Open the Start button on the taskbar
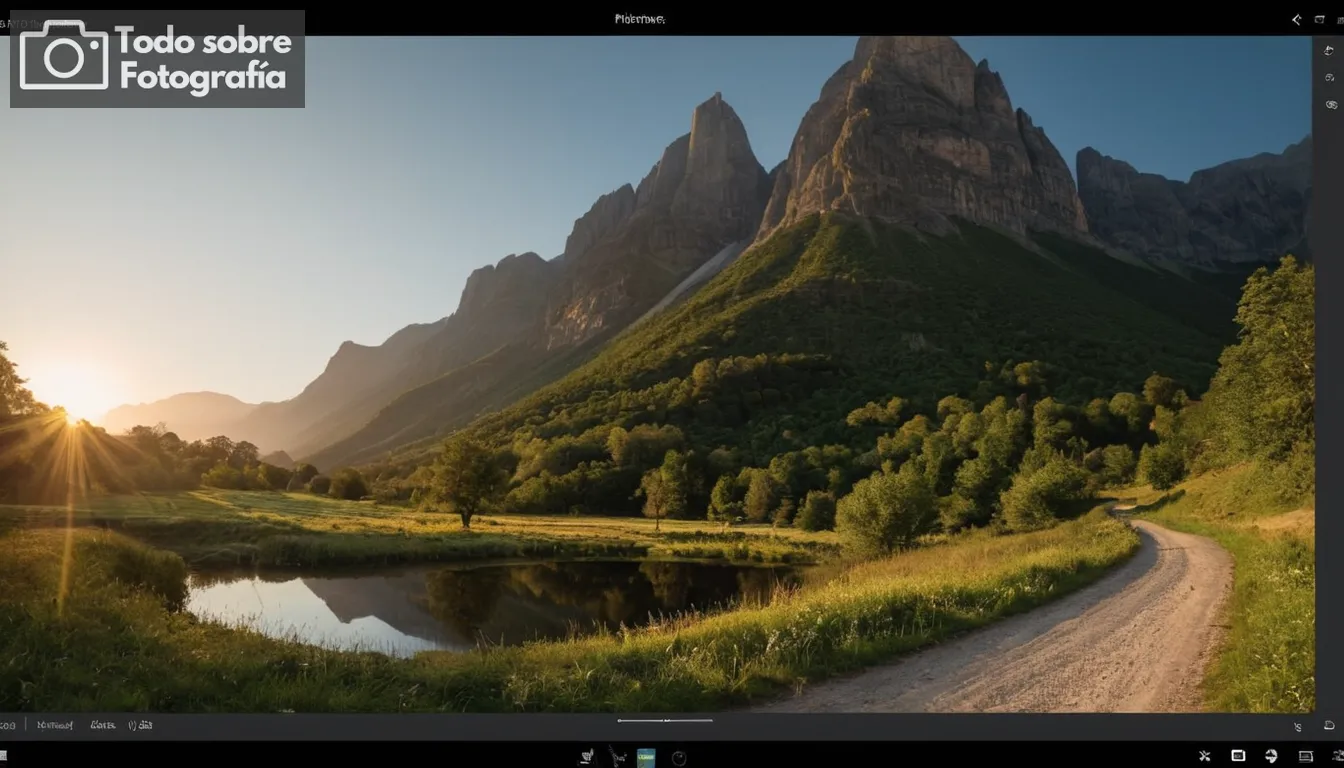 (3, 756)
